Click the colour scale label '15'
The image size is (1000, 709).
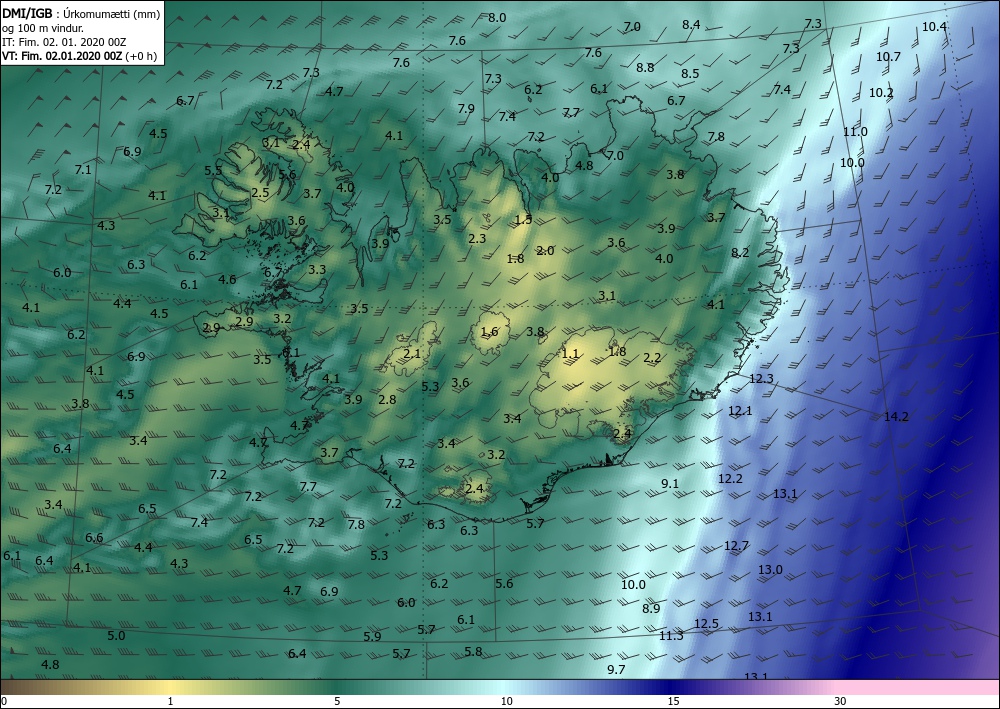tap(673, 701)
